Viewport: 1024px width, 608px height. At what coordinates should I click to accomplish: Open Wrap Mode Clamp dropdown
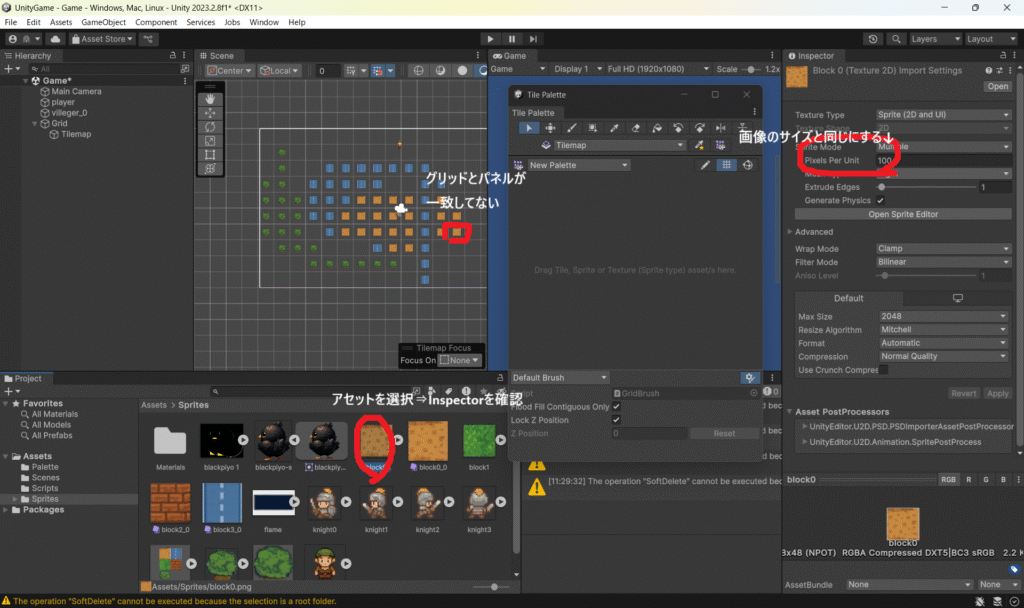[944, 248]
